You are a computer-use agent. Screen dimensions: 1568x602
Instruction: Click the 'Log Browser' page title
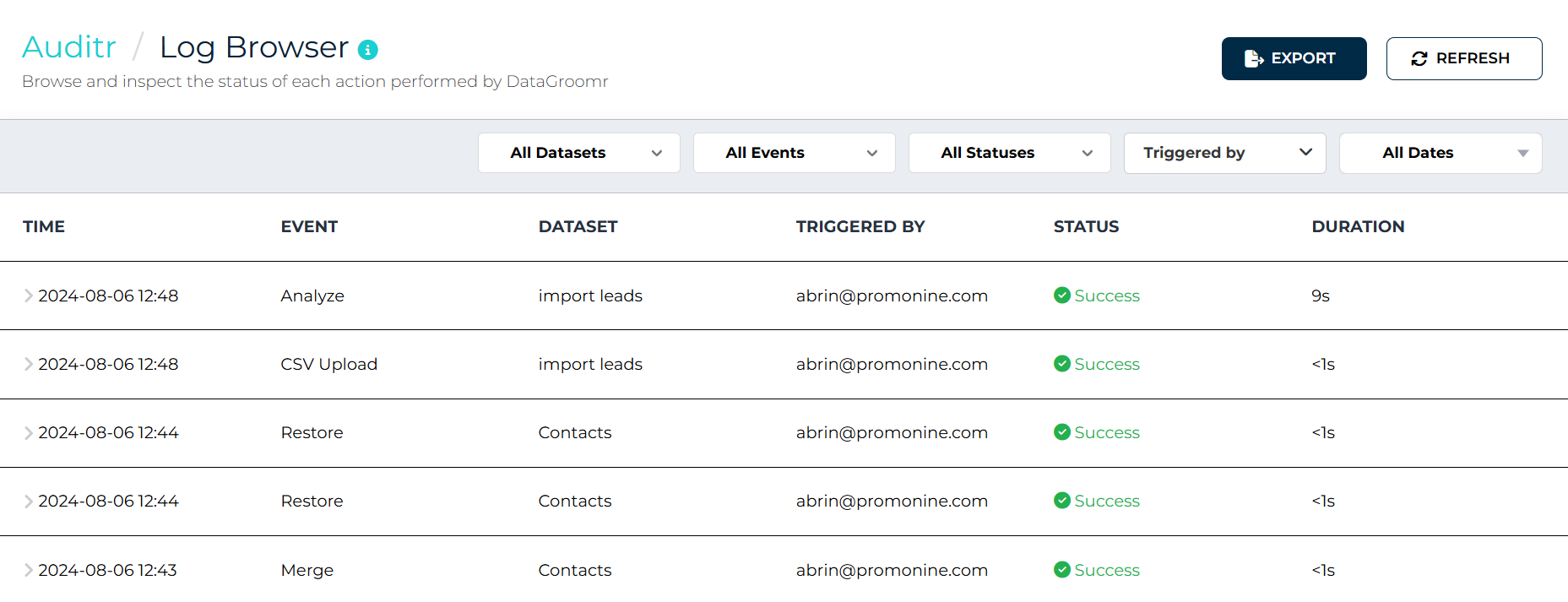(254, 47)
